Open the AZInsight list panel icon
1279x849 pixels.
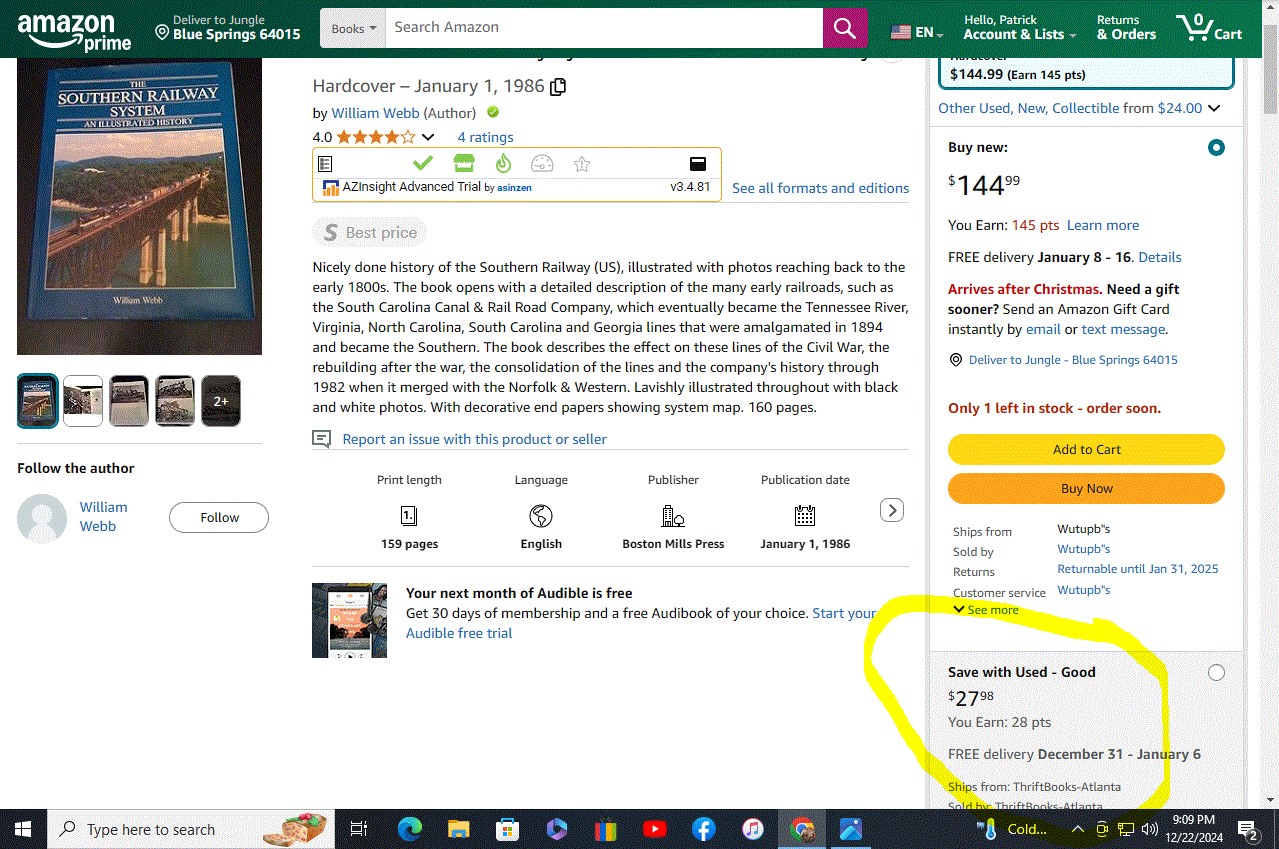click(325, 164)
